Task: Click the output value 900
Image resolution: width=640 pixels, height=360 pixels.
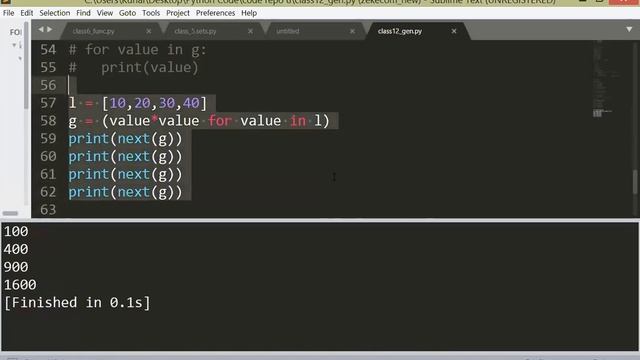Action: (16, 267)
